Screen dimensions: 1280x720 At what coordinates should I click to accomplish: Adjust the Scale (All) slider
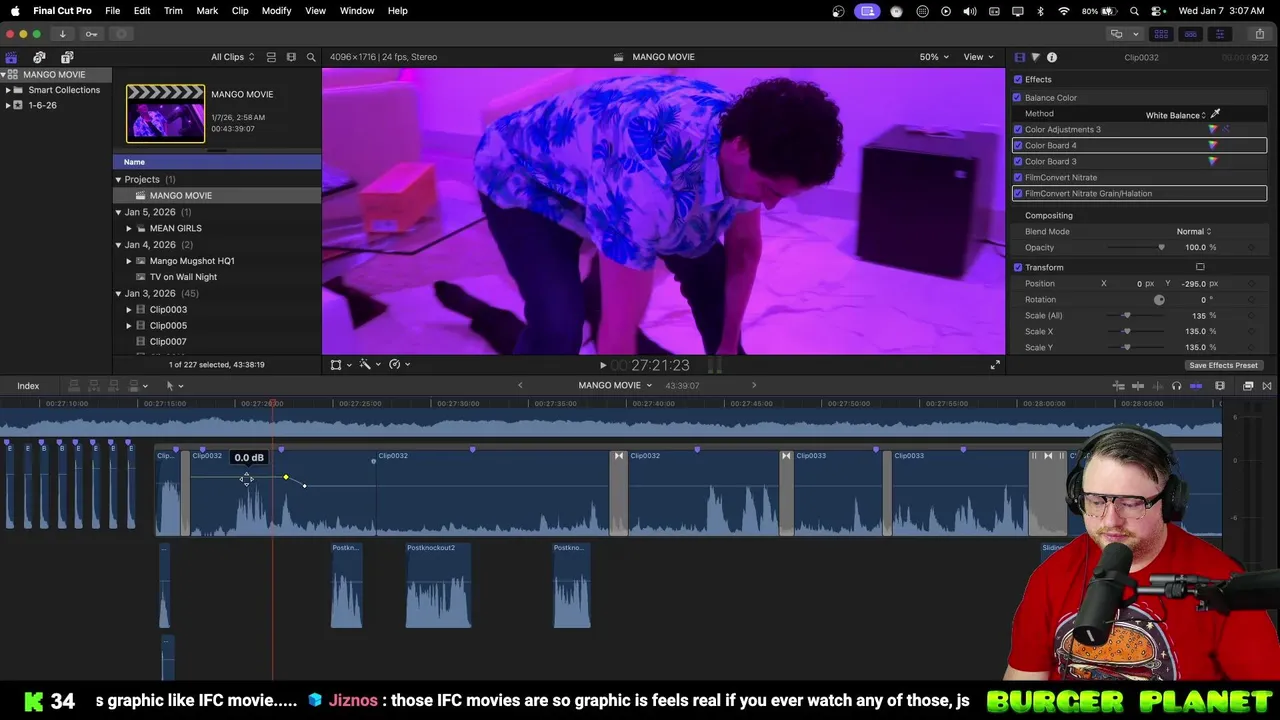click(1126, 315)
